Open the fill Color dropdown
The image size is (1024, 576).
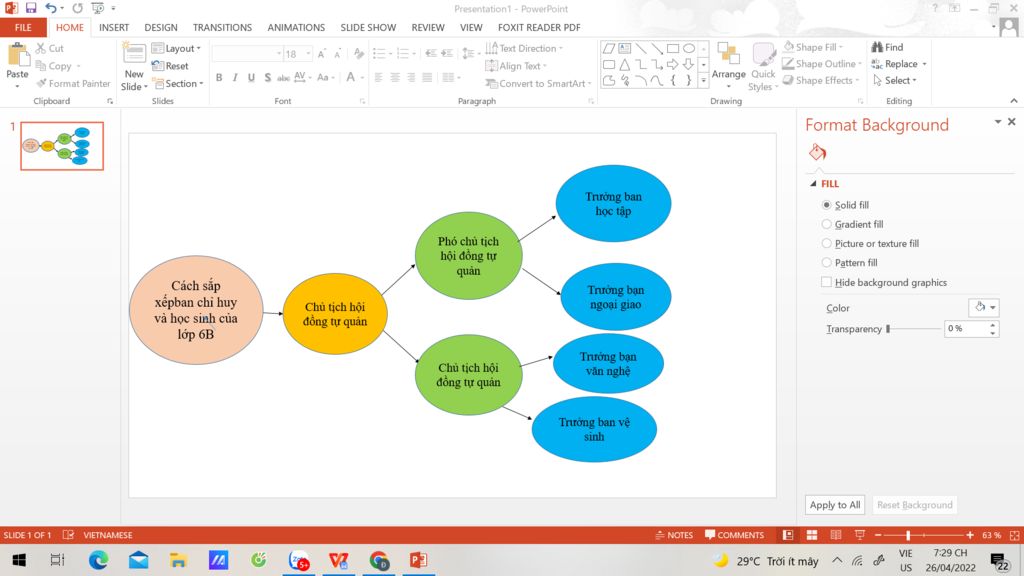984,308
